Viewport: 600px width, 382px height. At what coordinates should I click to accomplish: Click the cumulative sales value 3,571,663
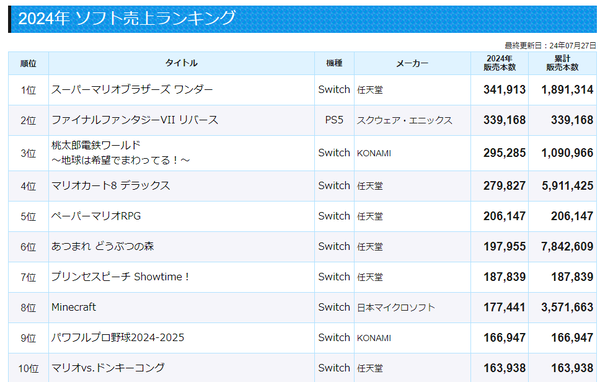tap(567, 307)
